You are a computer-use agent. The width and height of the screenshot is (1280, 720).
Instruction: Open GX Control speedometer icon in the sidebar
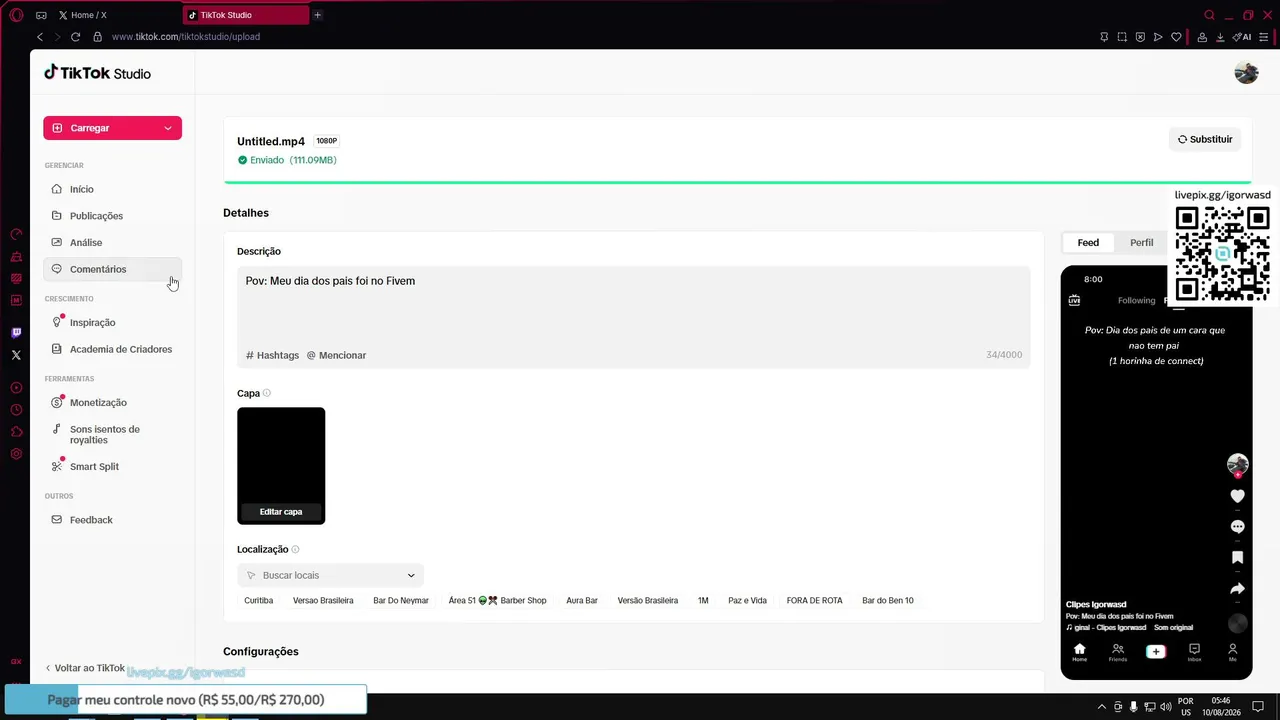[x=16, y=234]
